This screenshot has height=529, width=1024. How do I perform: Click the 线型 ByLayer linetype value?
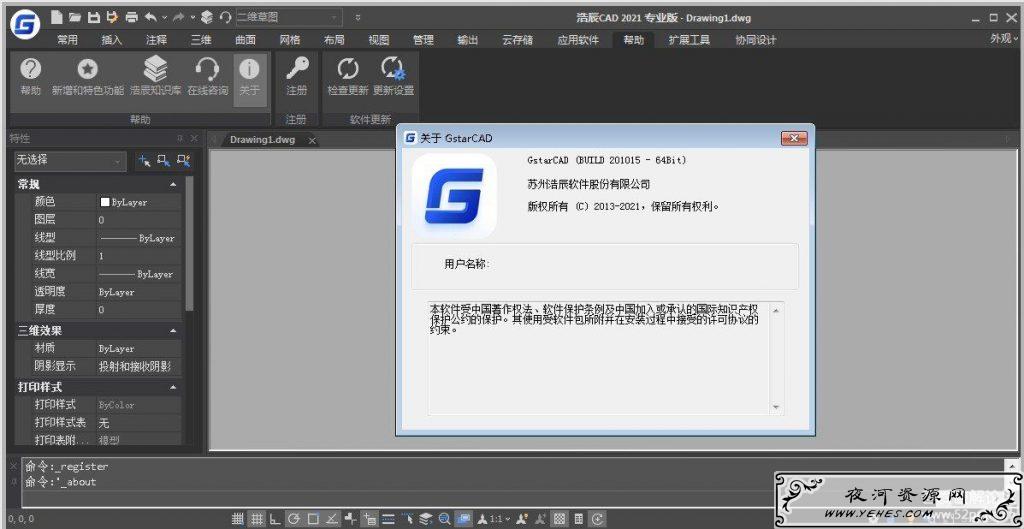coord(139,238)
